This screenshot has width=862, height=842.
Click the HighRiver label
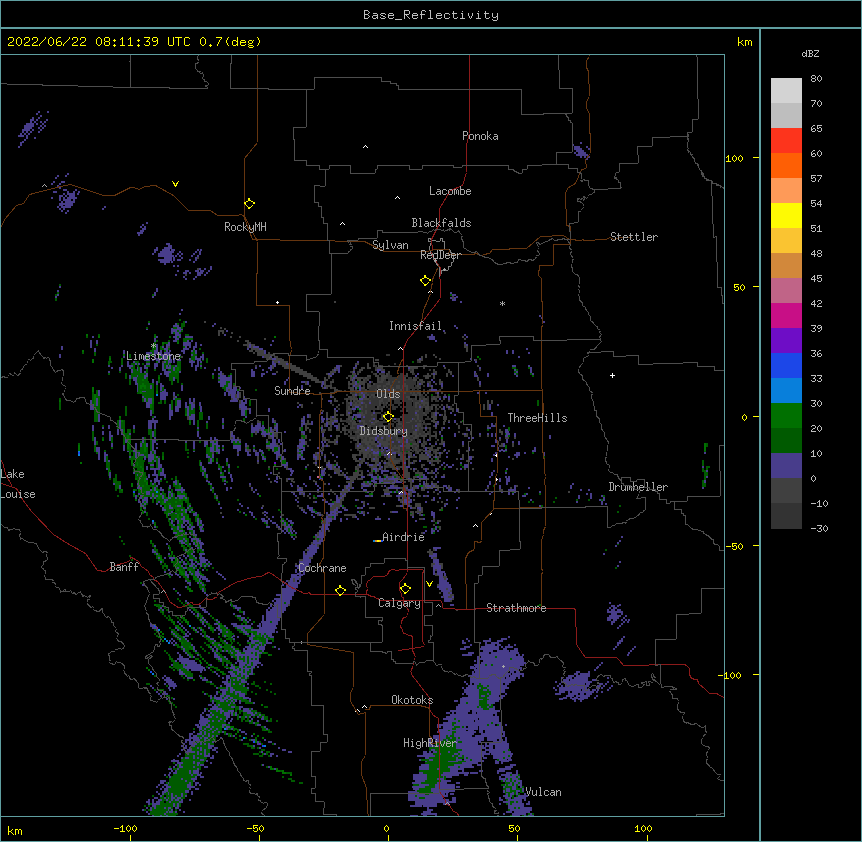430,743
